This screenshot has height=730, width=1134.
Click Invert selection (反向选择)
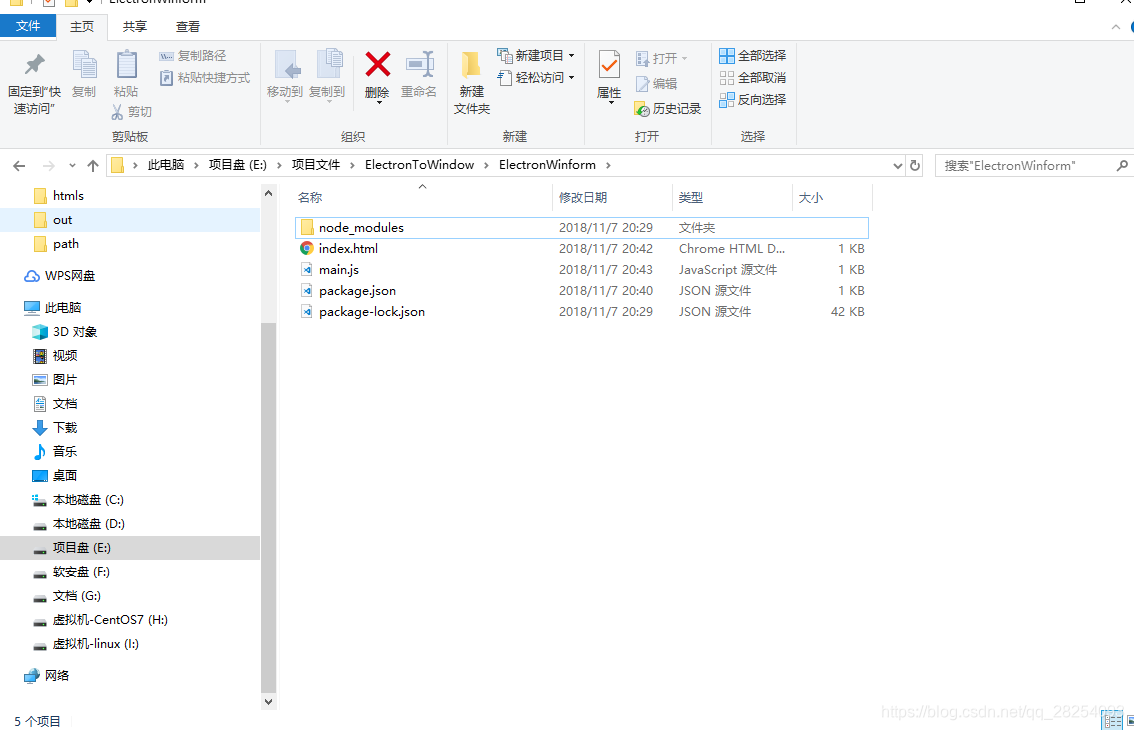click(x=753, y=99)
